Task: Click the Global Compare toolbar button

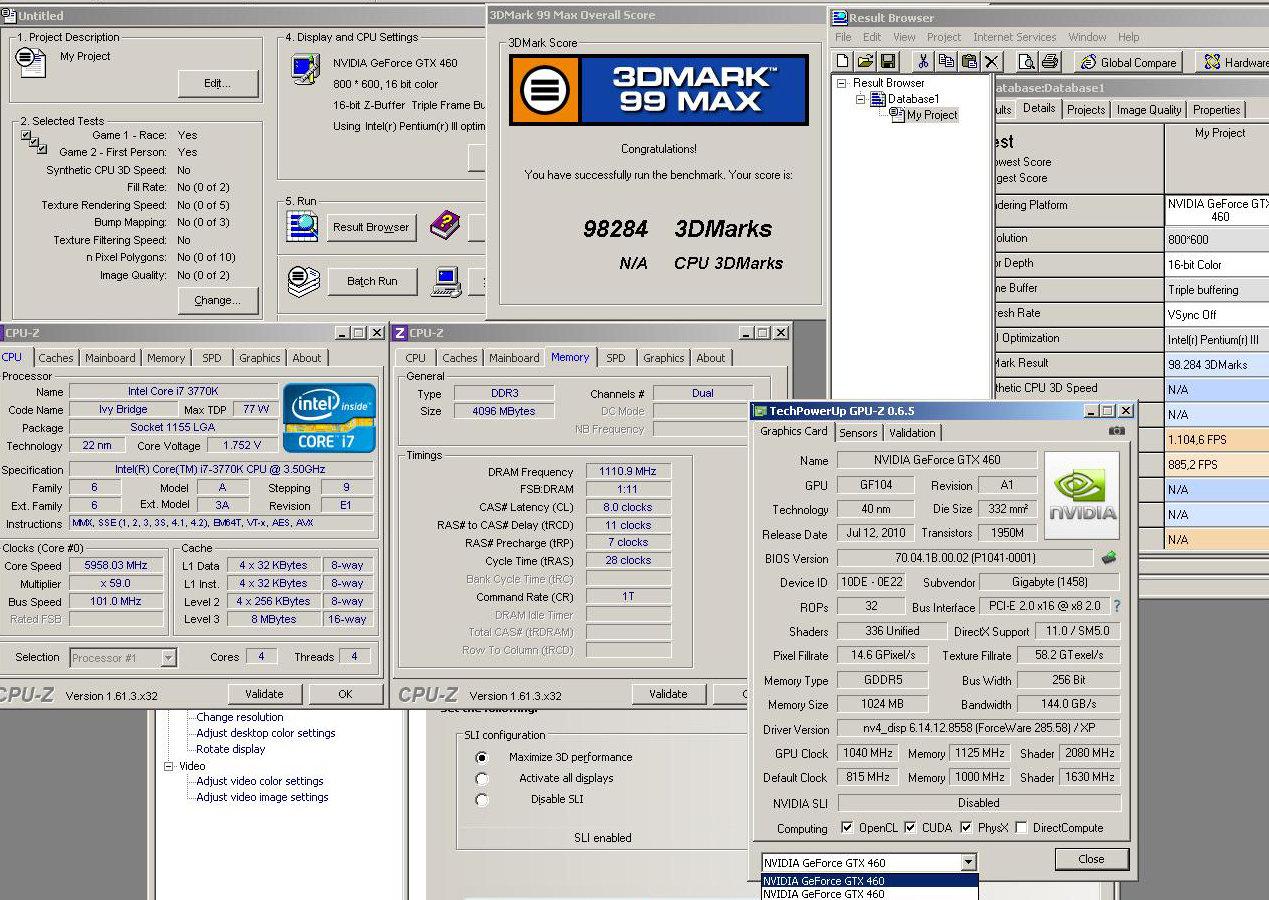Action: 1129,62
